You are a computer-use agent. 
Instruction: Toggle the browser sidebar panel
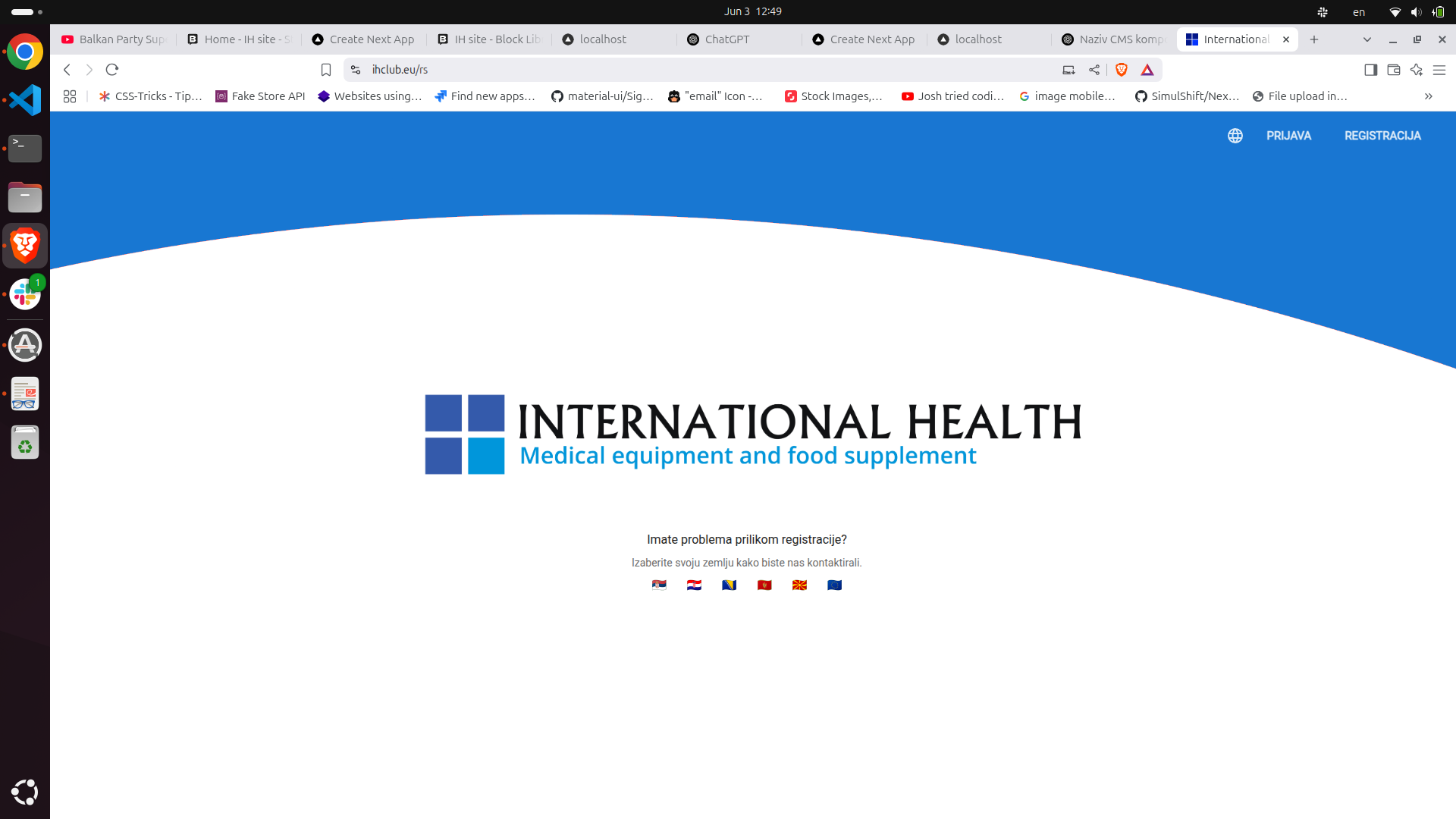coord(1370,70)
